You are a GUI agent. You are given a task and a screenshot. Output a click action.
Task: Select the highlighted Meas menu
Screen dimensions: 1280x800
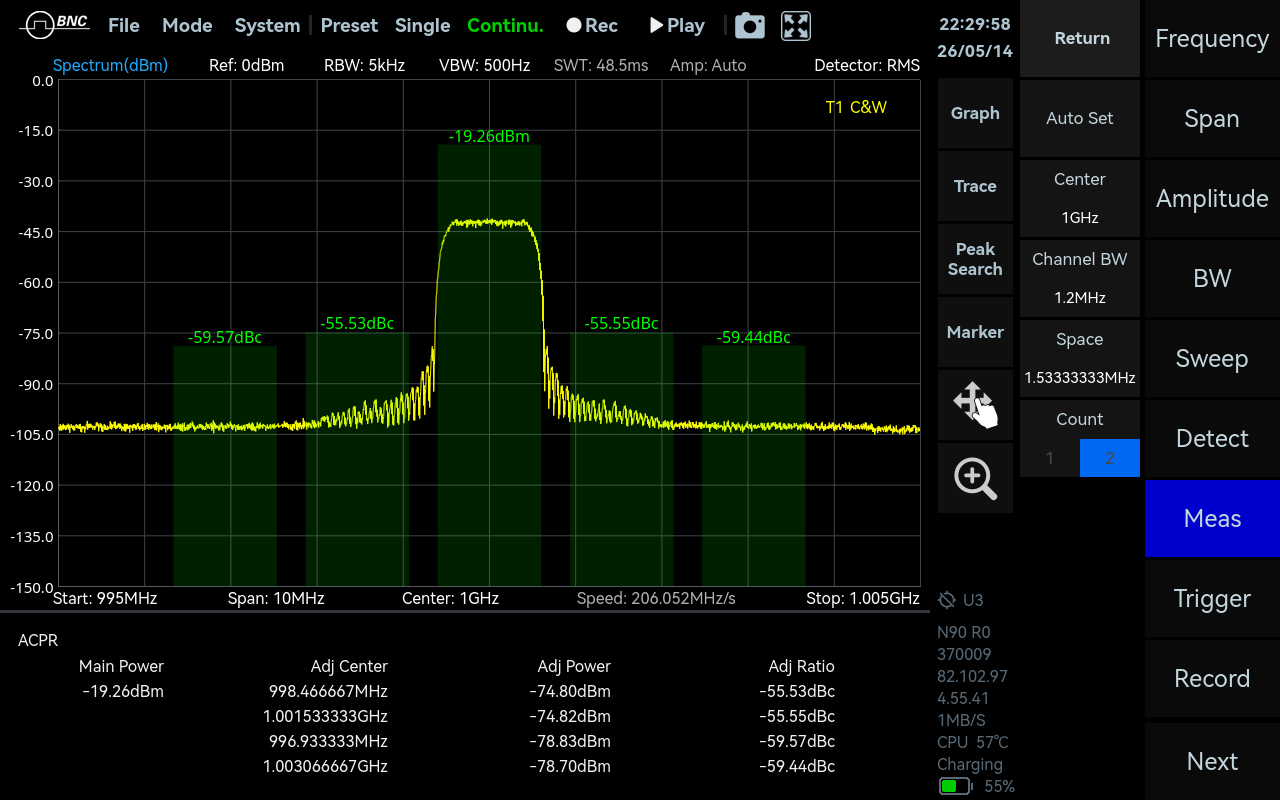pos(1212,518)
